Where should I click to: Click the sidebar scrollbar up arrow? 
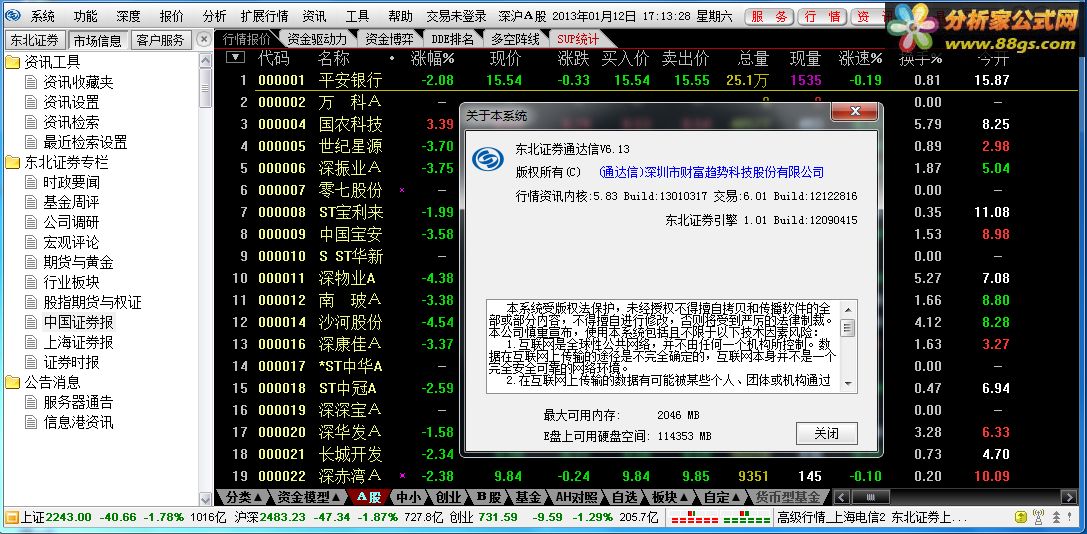(x=206, y=60)
